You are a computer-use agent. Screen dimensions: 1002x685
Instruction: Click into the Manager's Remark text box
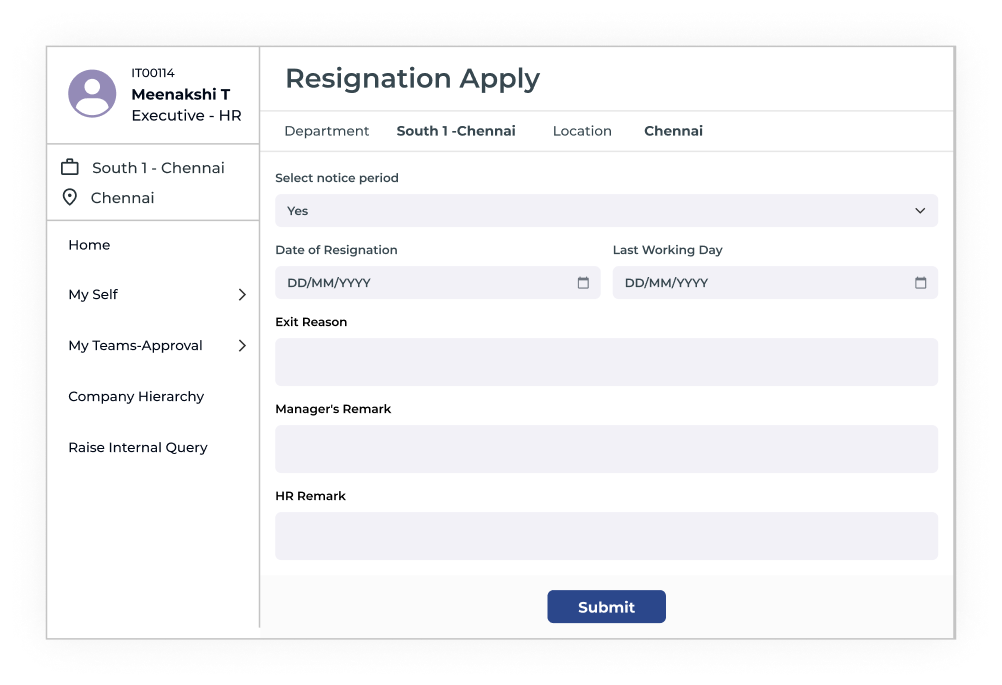coord(606,449)
